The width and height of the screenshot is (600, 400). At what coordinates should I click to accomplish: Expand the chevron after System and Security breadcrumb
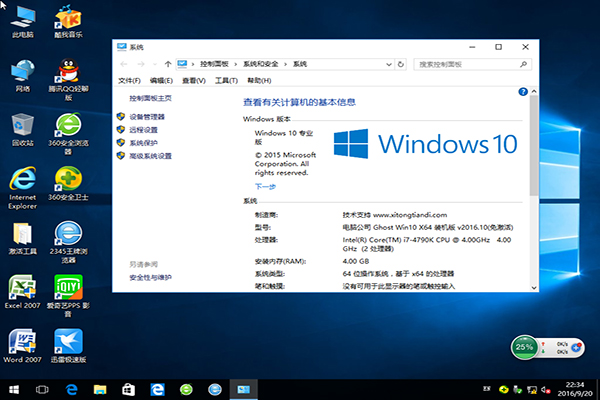285,64
